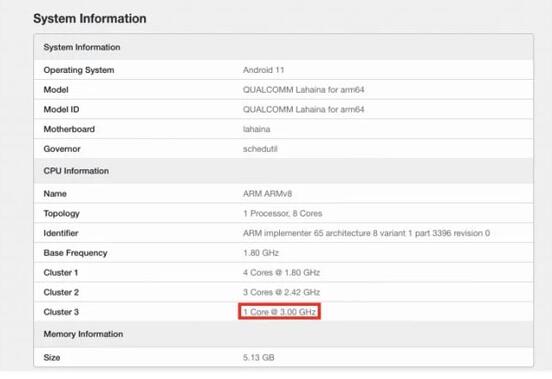This screenshot has height=379, width=552.
Task: Select the 'lahaina' motherboard value
Action: pyautogui.click(x=257, y=129)
